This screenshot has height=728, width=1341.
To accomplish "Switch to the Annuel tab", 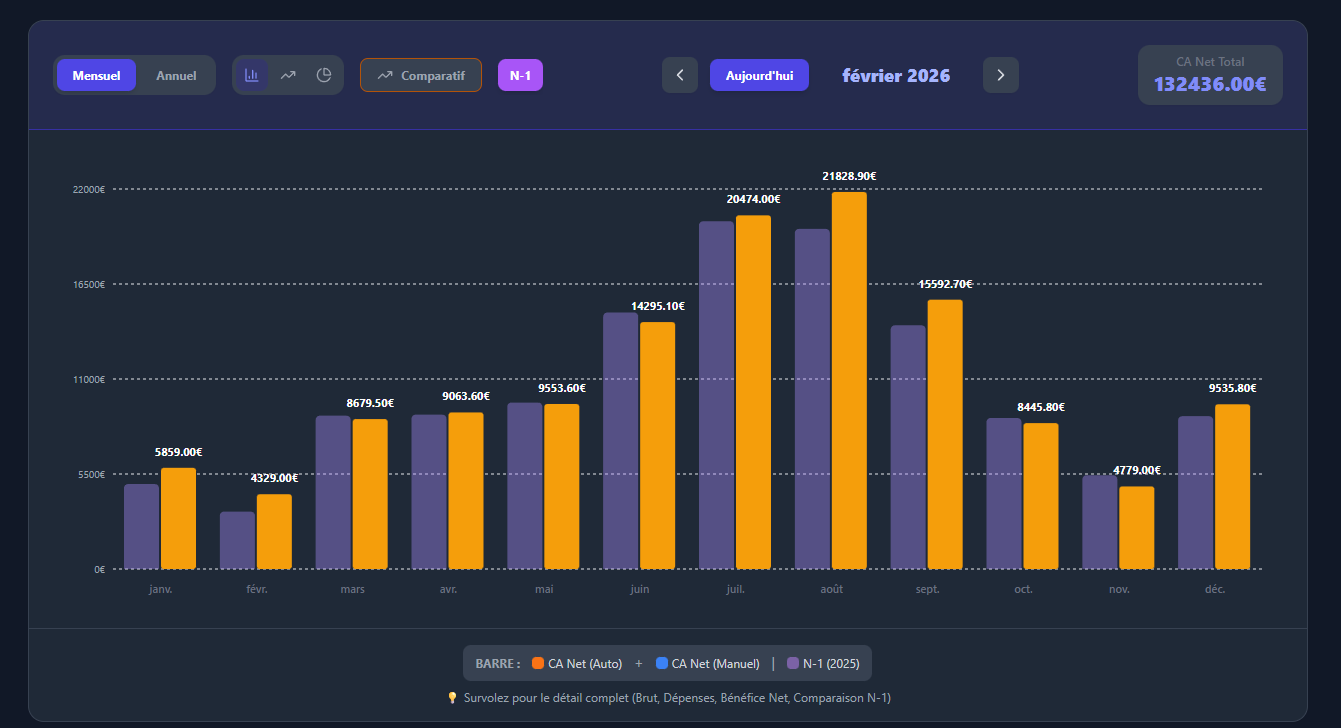I will click(177, 75).
